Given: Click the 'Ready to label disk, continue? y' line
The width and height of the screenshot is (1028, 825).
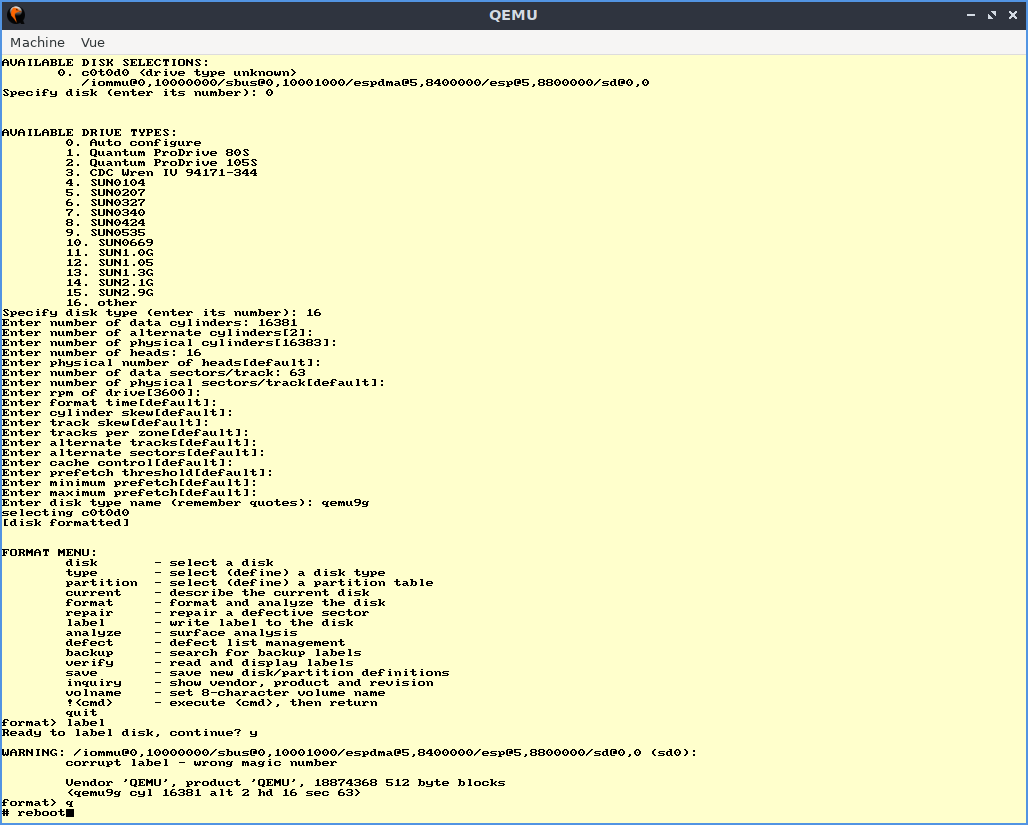Looking at the screenshot, I should (130, 733).
